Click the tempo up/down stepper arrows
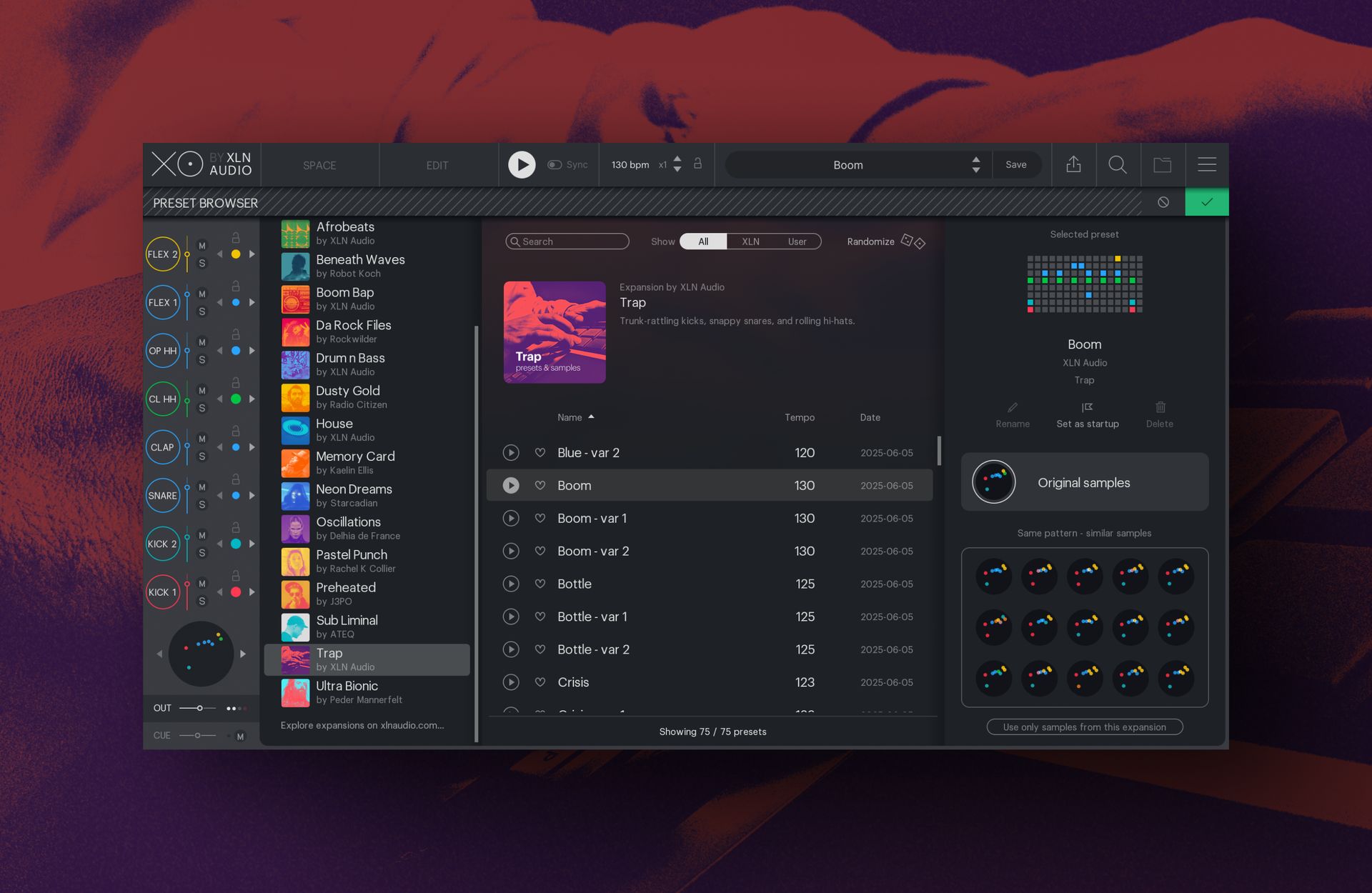The height and width of the screenshot is (893, 1372). click(x=677, y=164)
